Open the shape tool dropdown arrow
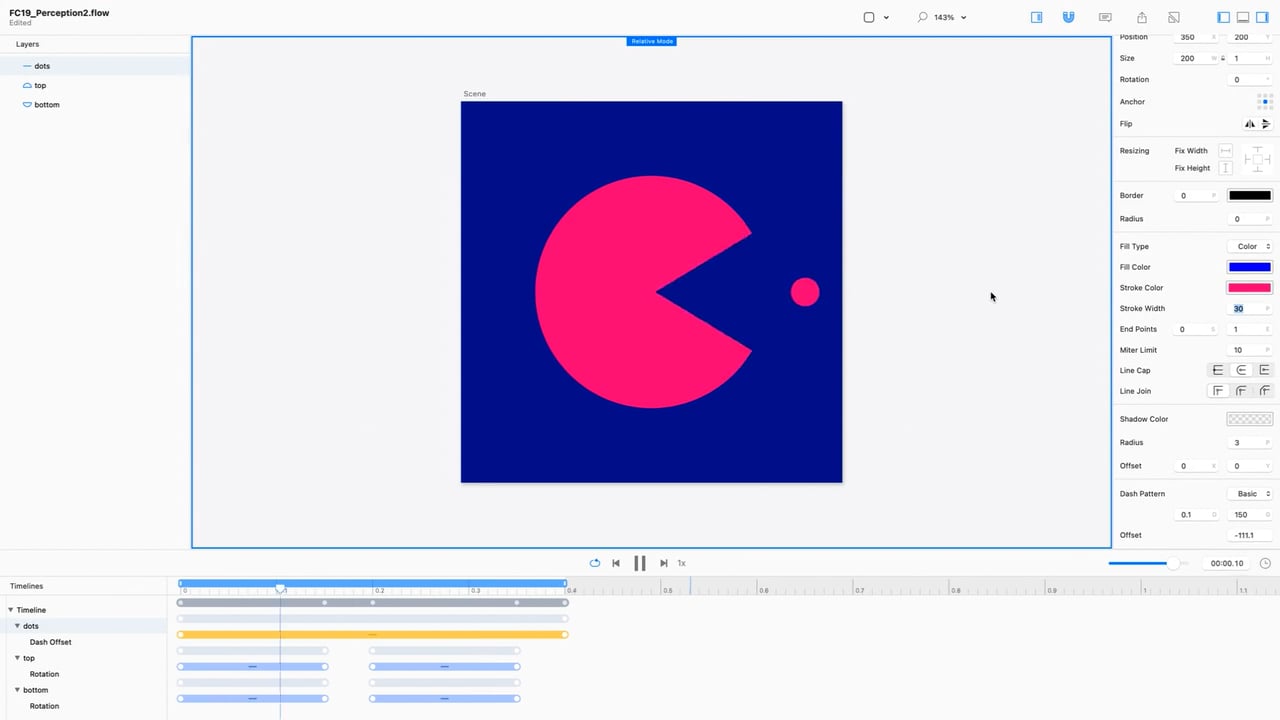The height and width of the screenshot is (720, 1280). 886,17
